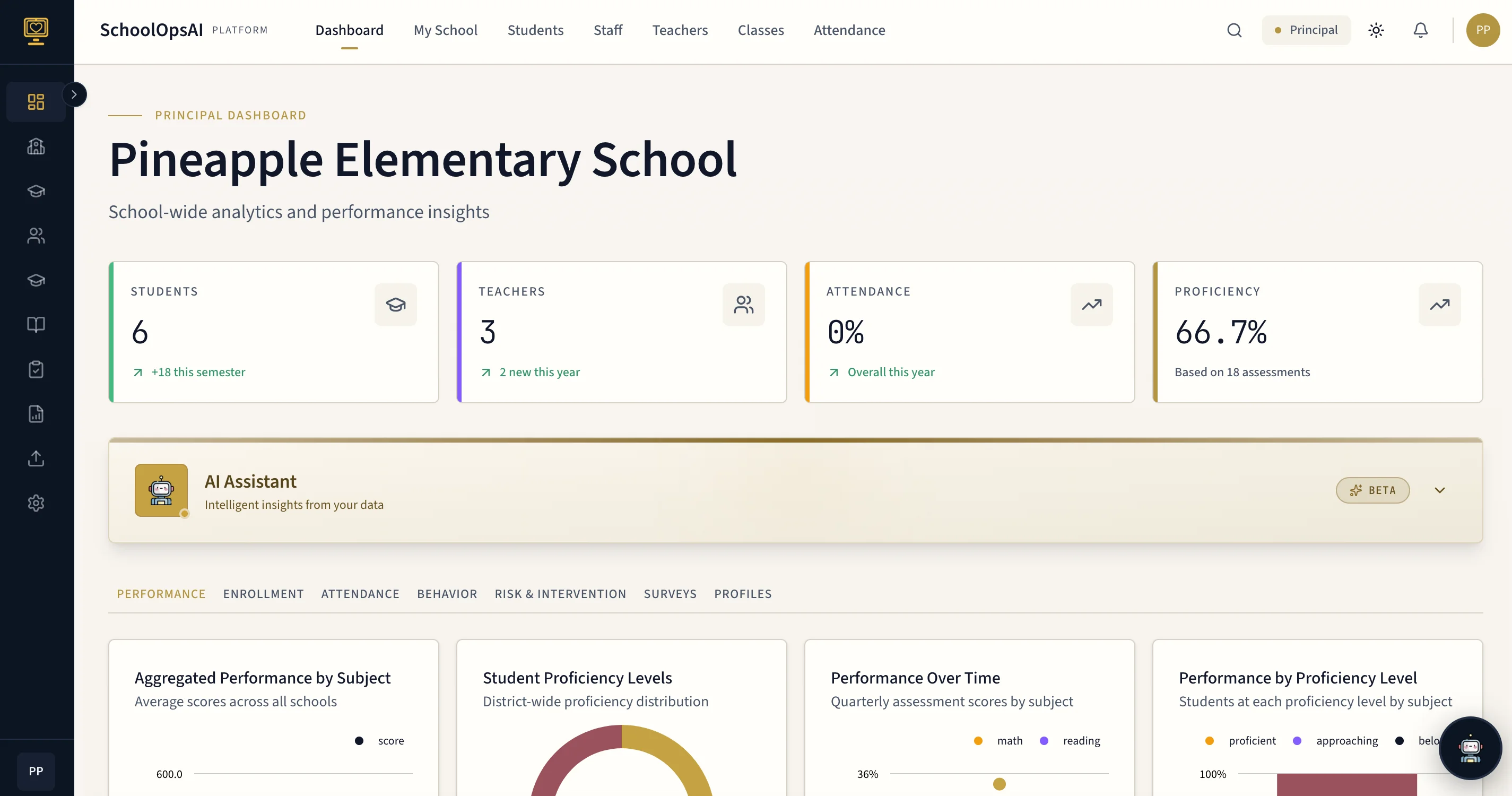The image size is (1512, 796).
Task: Select the school building icon in sidebar
Action: pyautogui.click(x=36, y=146)
